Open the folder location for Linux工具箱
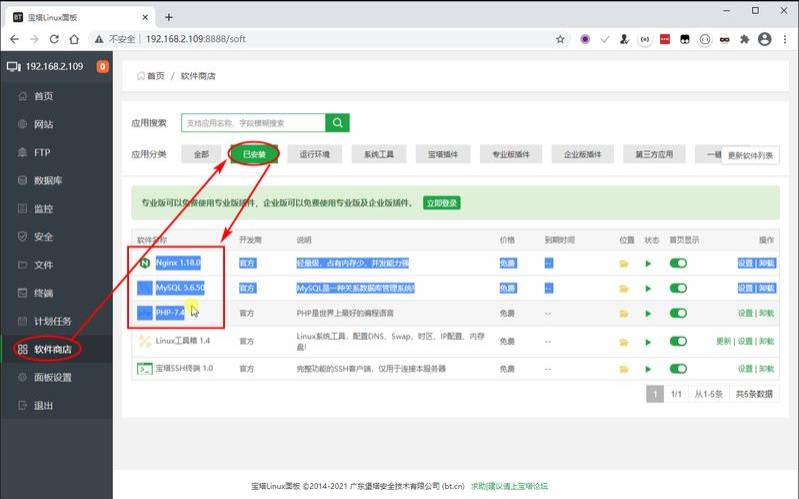Viewport: 799px width, 499px height. pyautogui.click(x=624, y=342)
